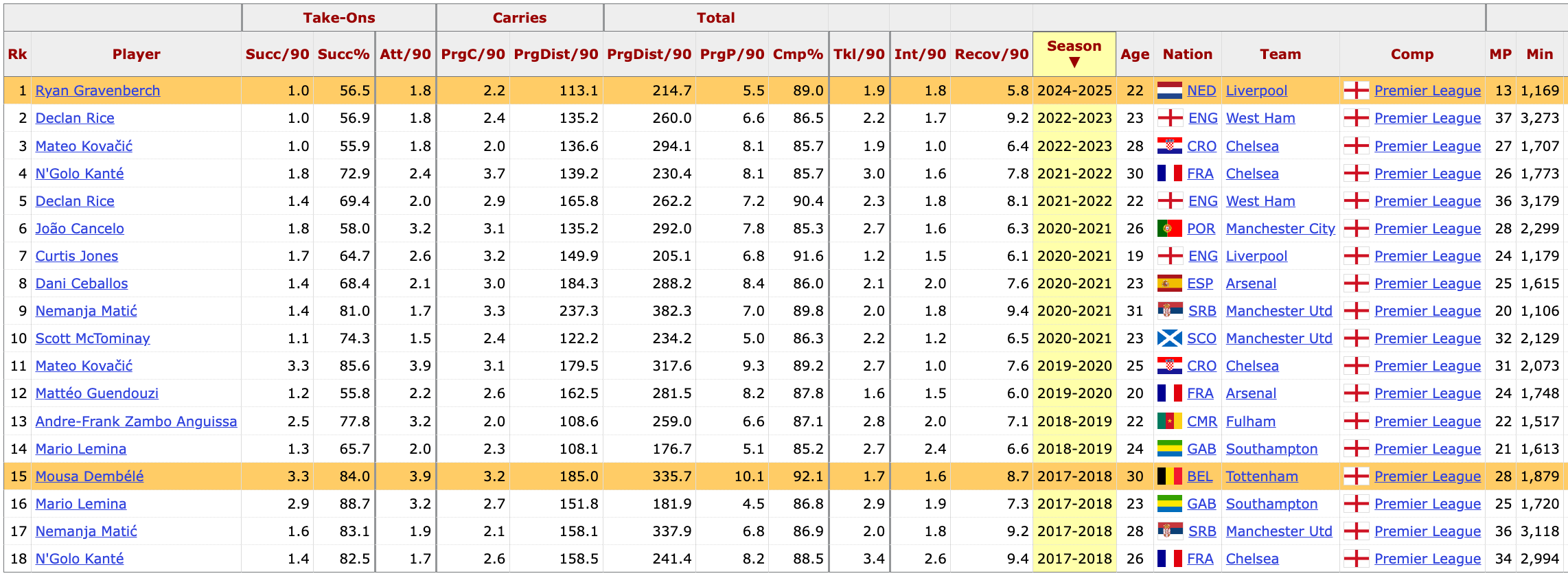Sort table by Player column header

[136, 54]
